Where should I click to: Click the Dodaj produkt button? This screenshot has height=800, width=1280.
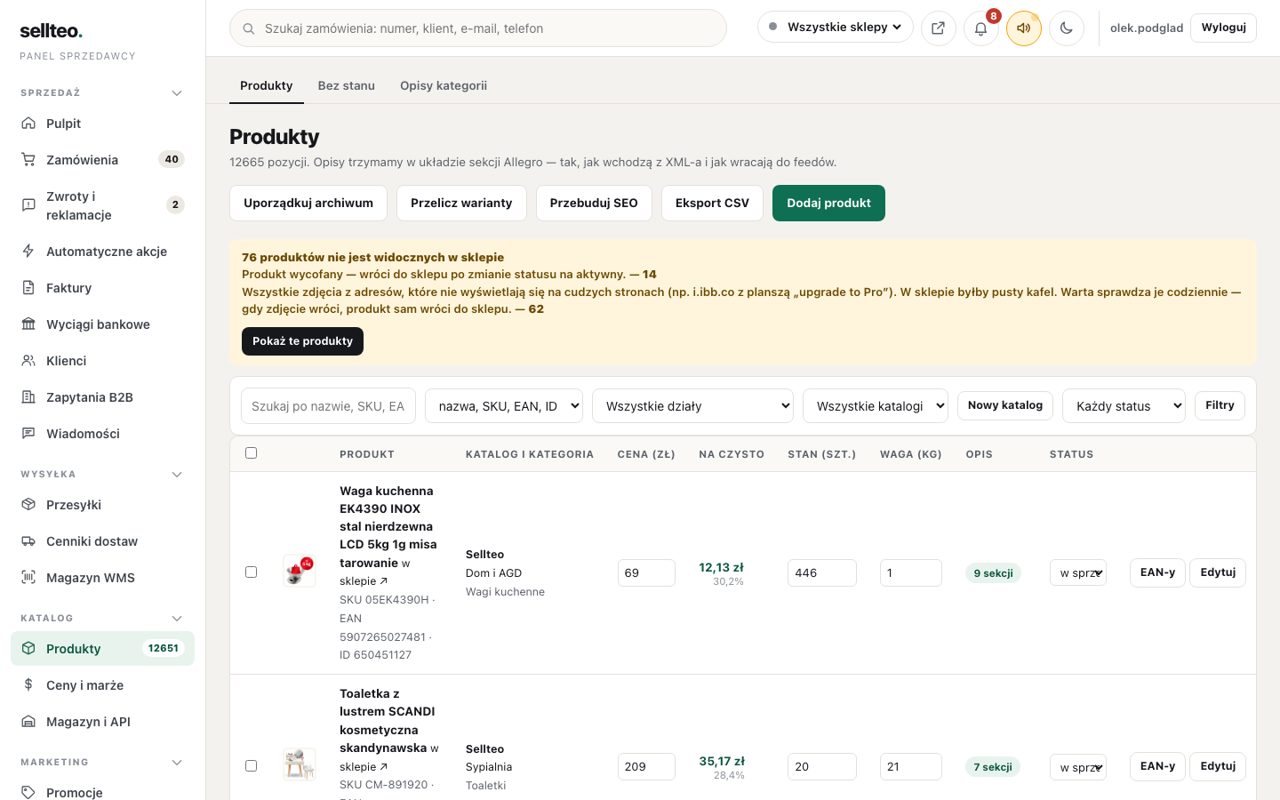(828, 203)
